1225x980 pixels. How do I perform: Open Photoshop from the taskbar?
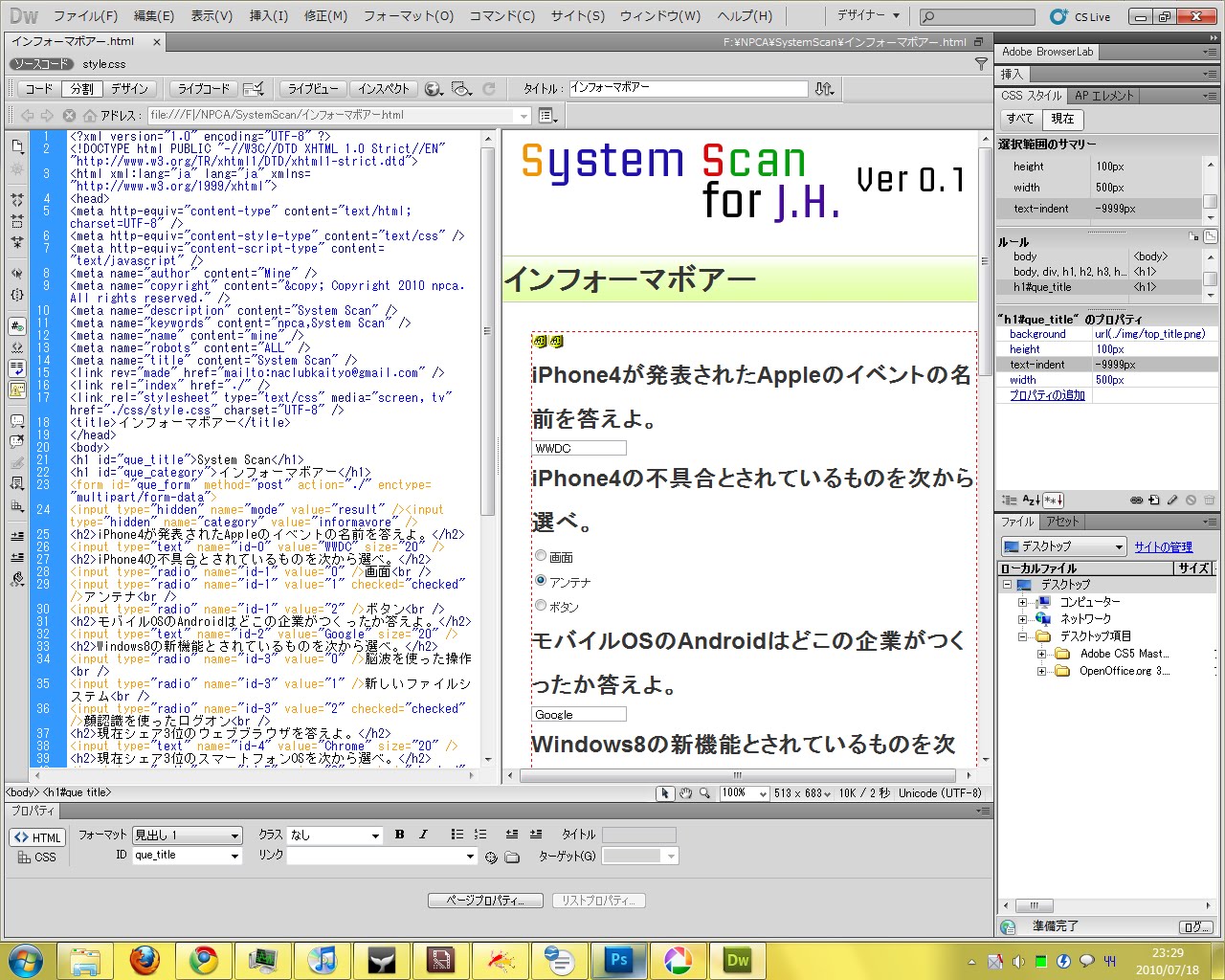[x=619, y=960]
